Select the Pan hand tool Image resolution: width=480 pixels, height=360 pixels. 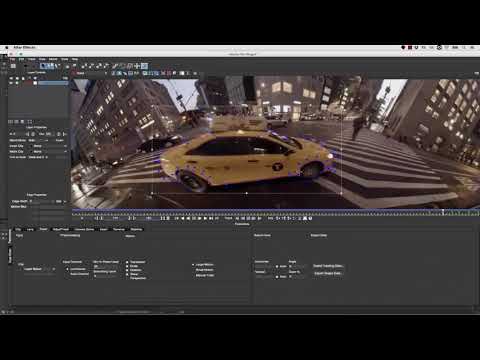tap(67, 66)
